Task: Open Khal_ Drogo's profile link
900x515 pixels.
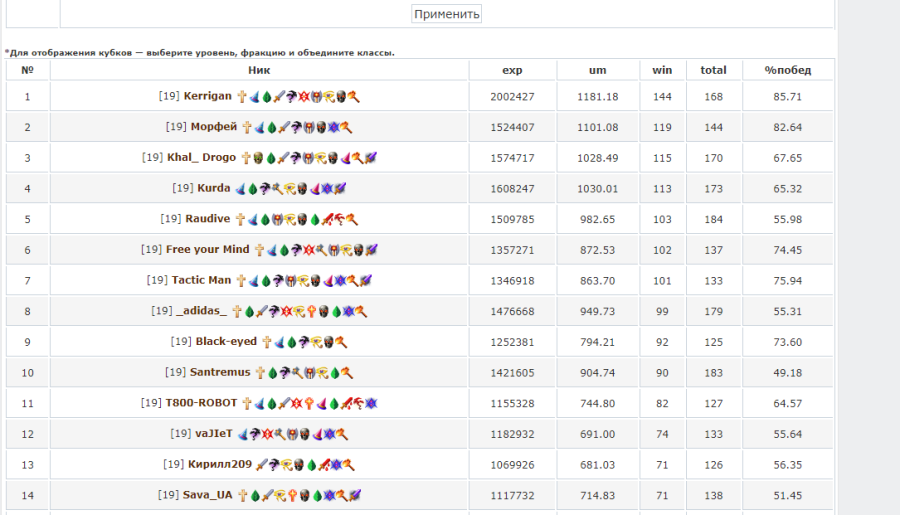Action: (x=201, y=157)
